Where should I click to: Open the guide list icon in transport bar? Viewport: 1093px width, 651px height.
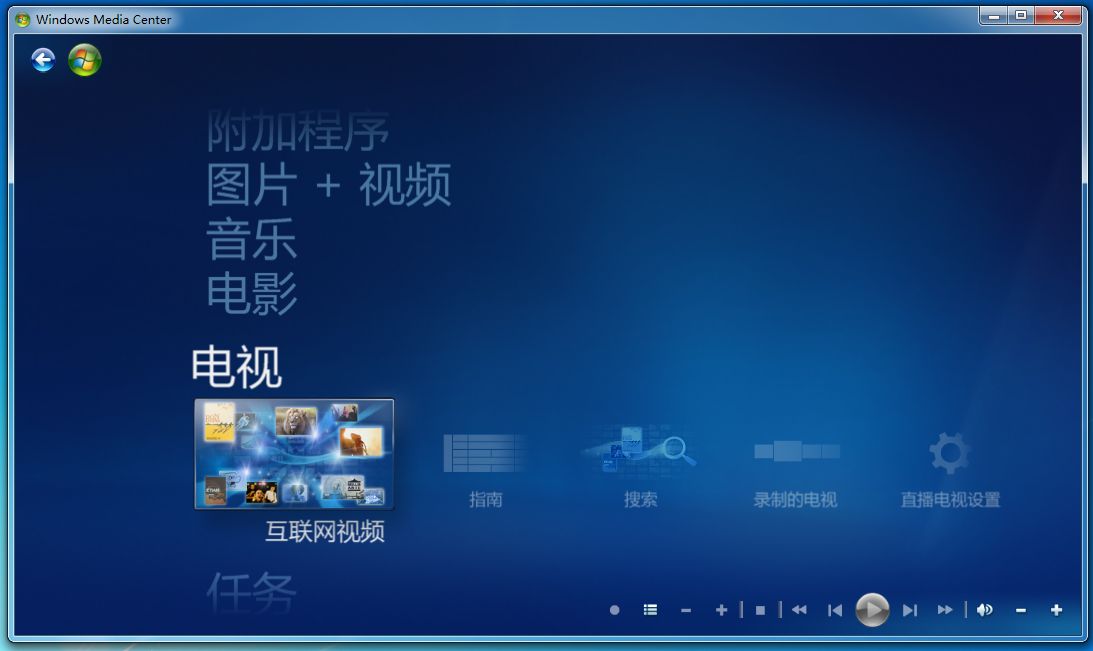point(650,610)
